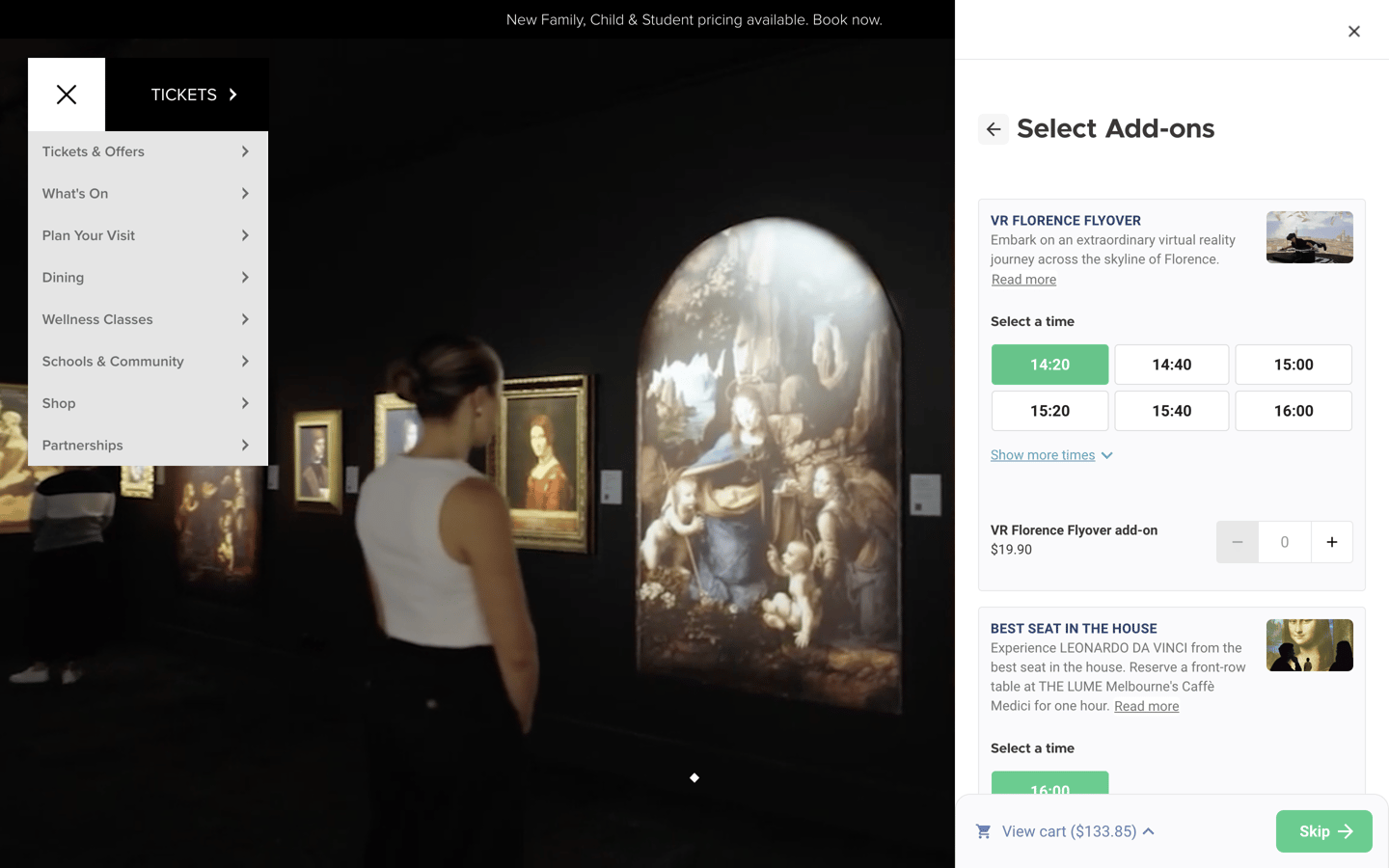The height and width of the screenshot is (868, 1389).
Task: Open the Dining menu item
Action: click(147, 278)
